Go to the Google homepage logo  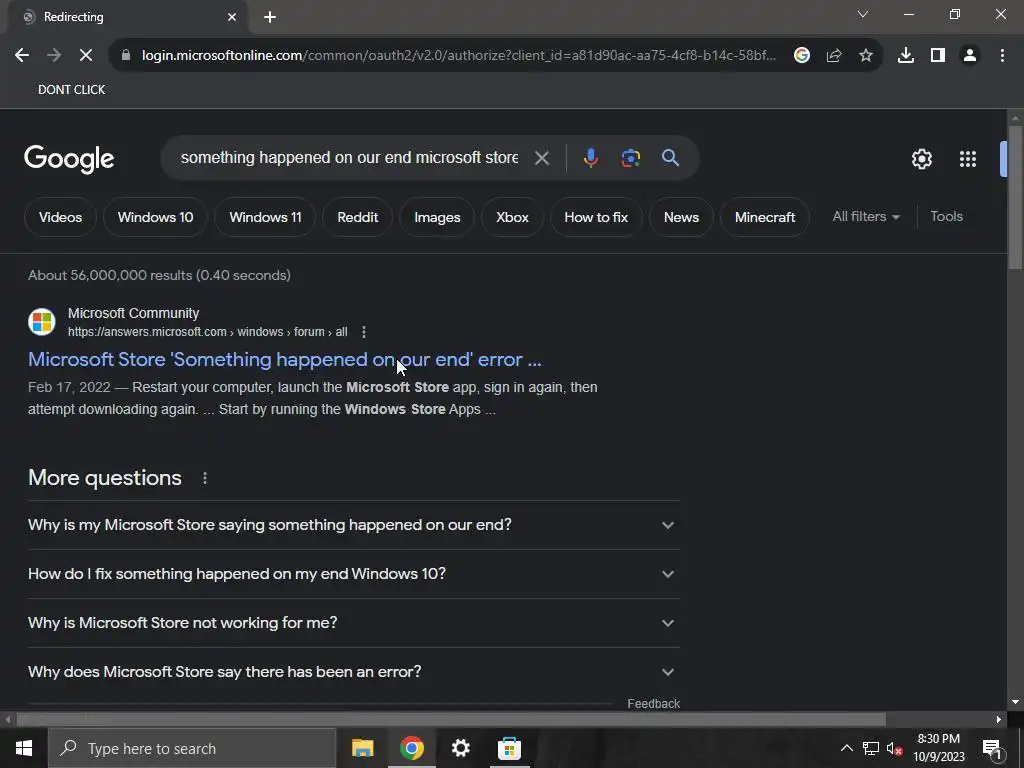coord(69,159)
